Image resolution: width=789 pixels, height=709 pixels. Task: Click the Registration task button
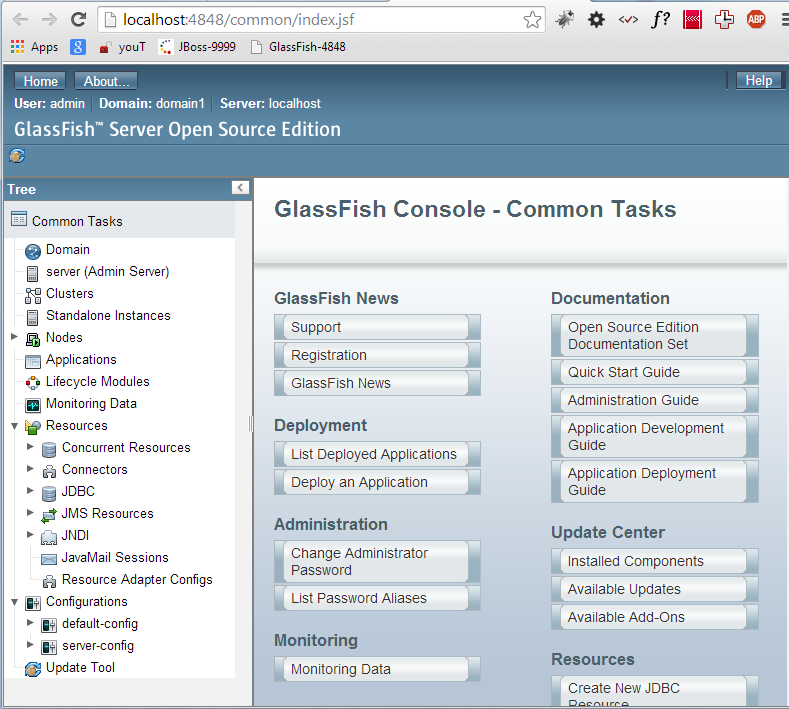377,355
